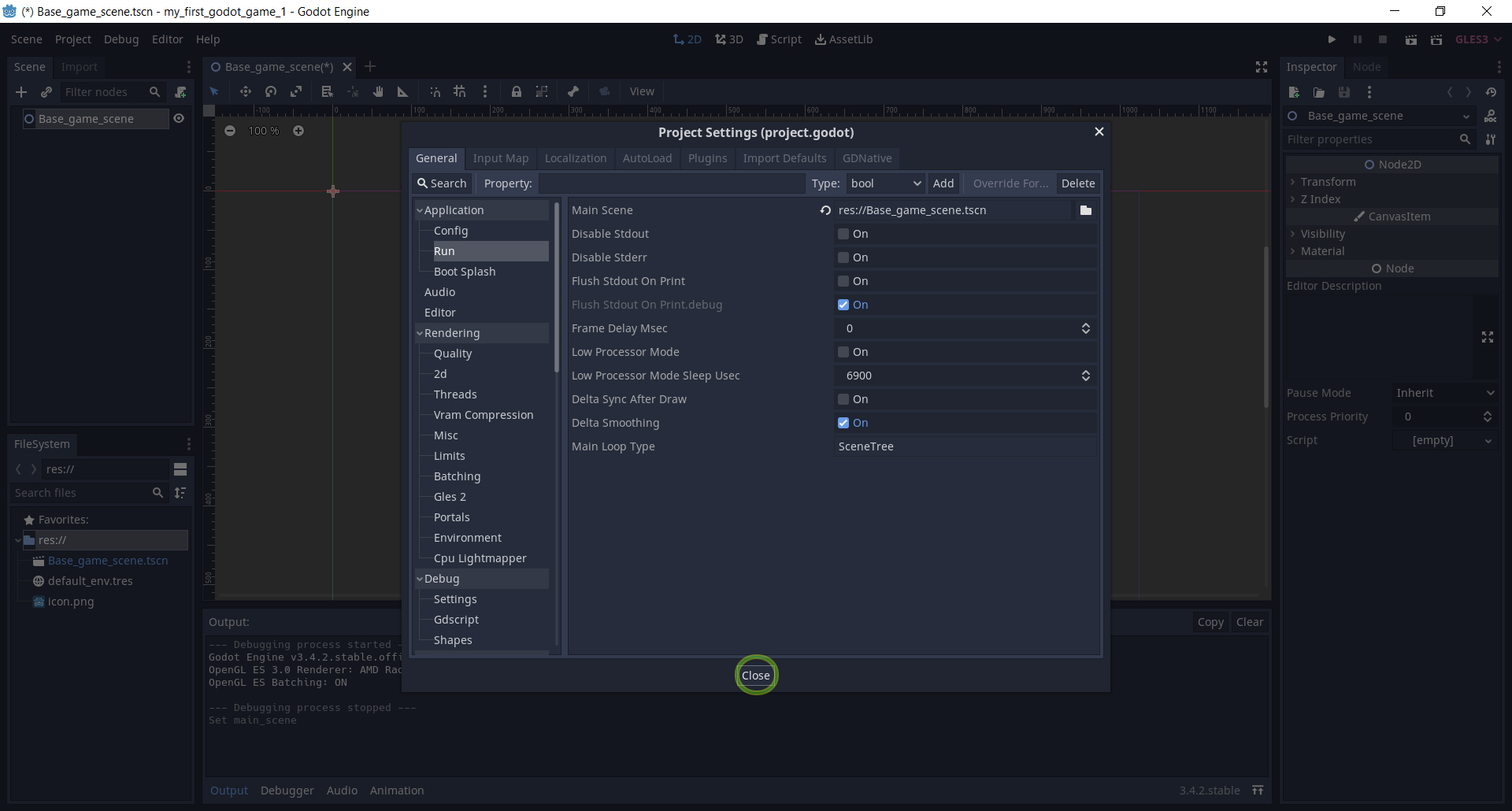Close the Project Settings dialog with Close button
The height and width of the screenshot is (811, 1512).
coord(756,676)
